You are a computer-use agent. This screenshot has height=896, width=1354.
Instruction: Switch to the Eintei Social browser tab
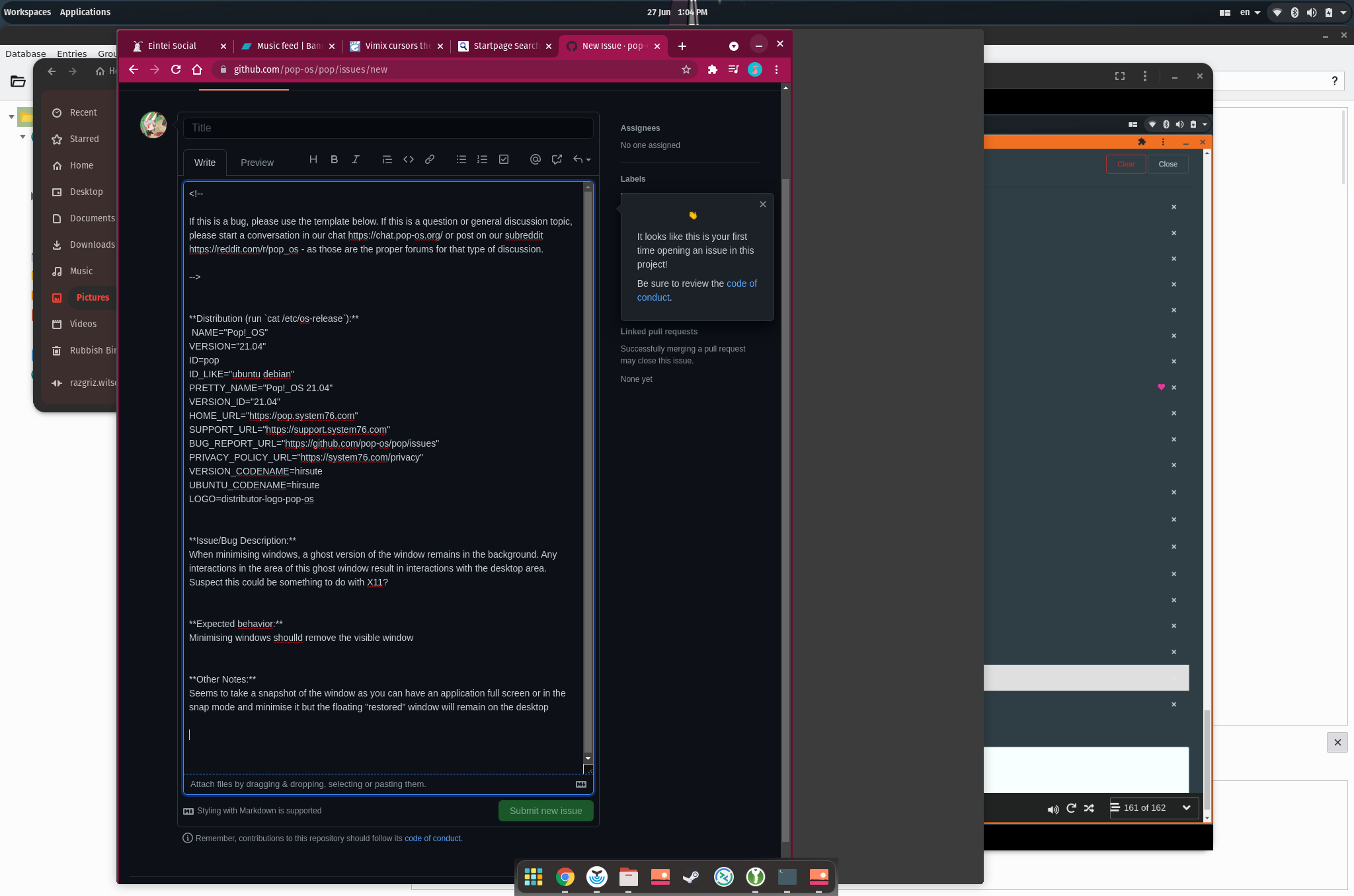pos(179,46)
